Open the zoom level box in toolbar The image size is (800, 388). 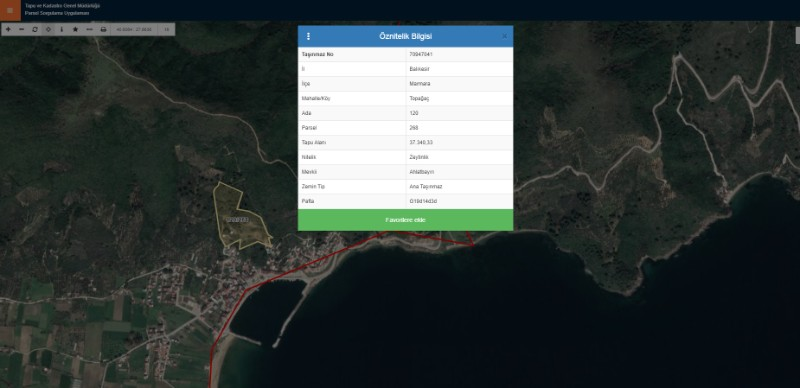(166, 29)
